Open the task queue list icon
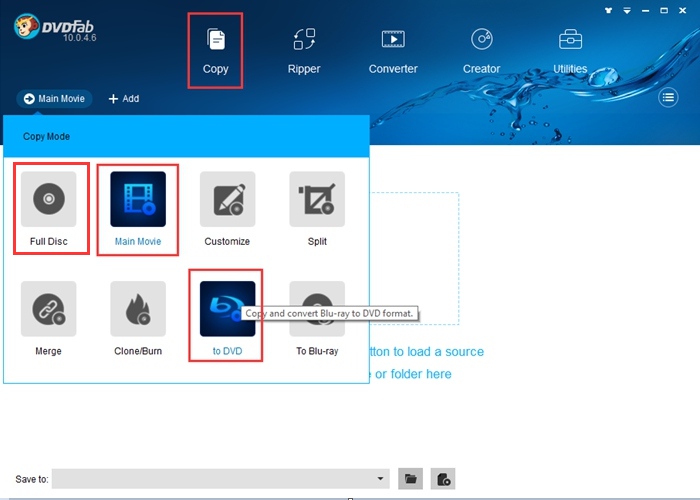The width and height of the screenshot is (700, 500). tap(668, 97)
